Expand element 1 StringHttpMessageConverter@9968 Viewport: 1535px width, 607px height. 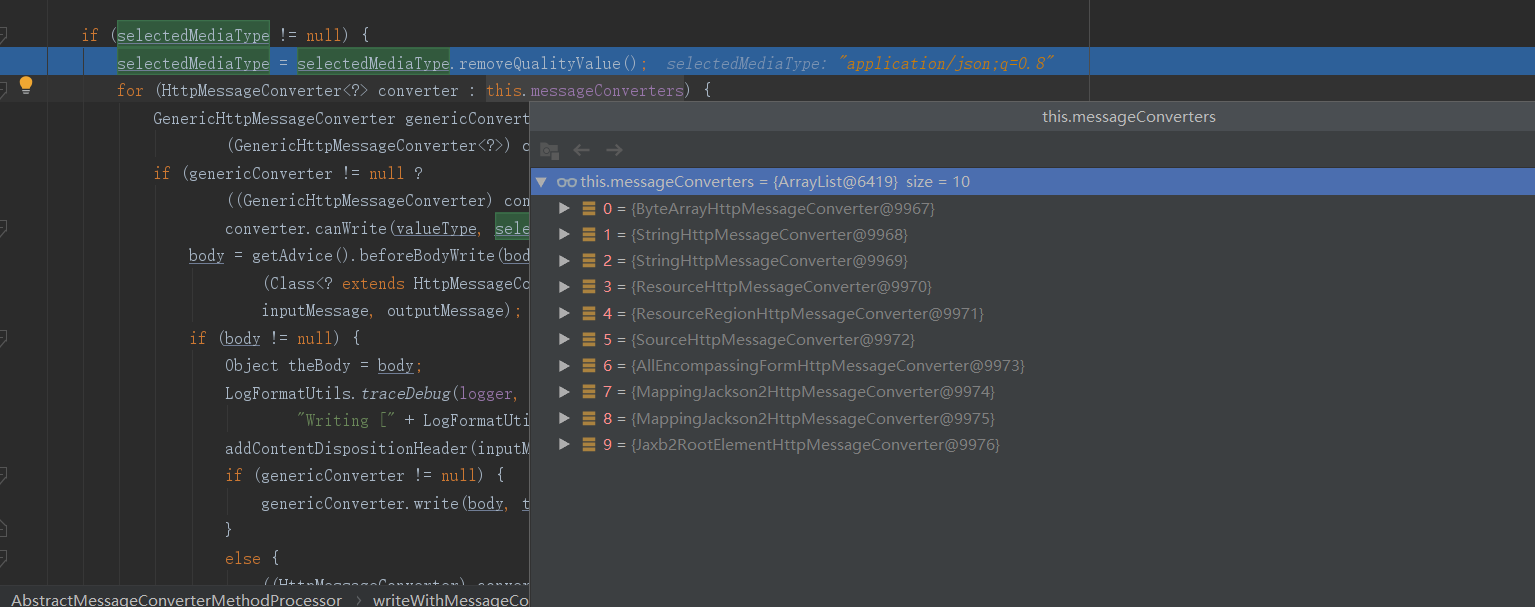(564, 235)
